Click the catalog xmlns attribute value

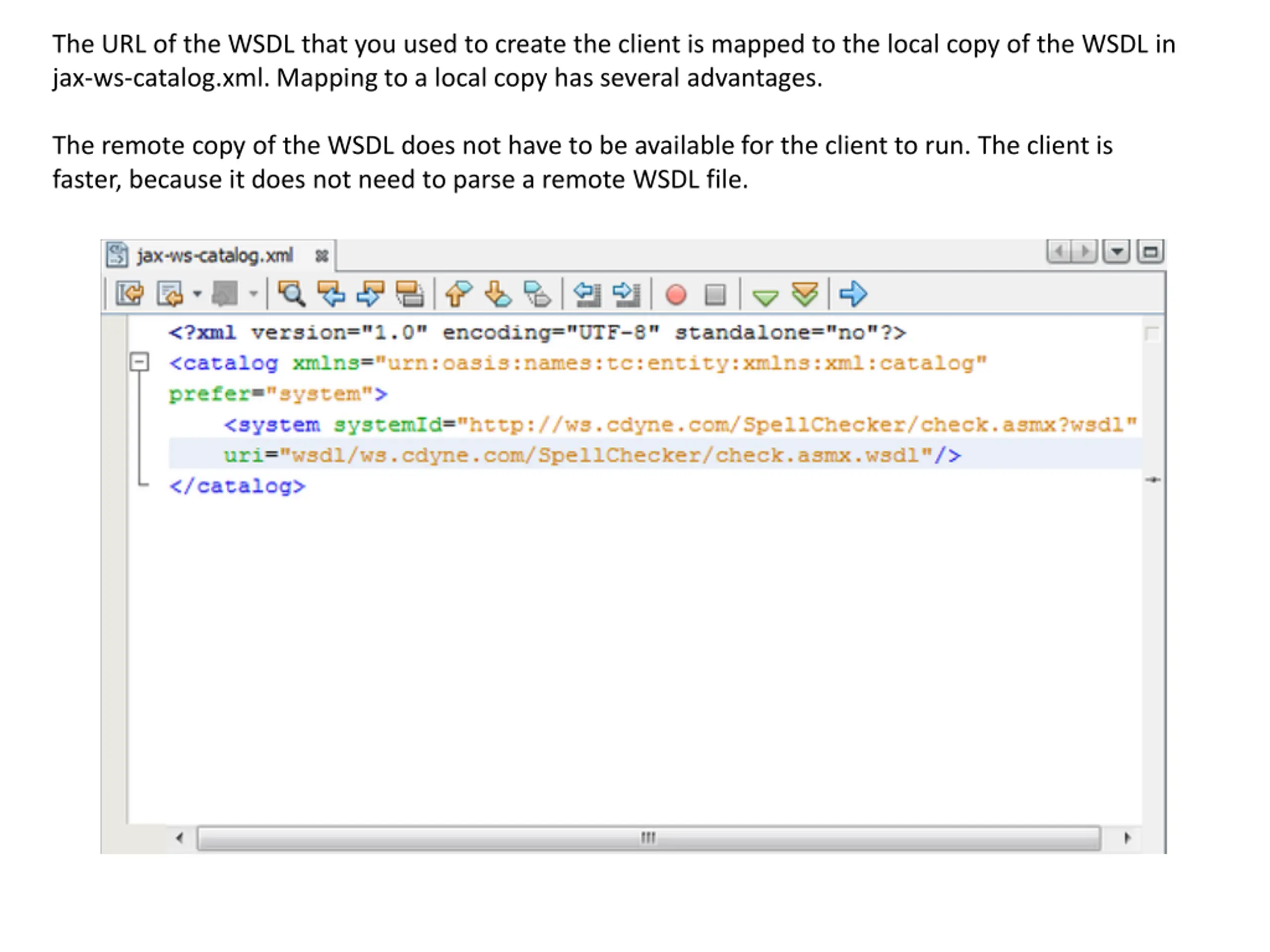tap(681, 363)
